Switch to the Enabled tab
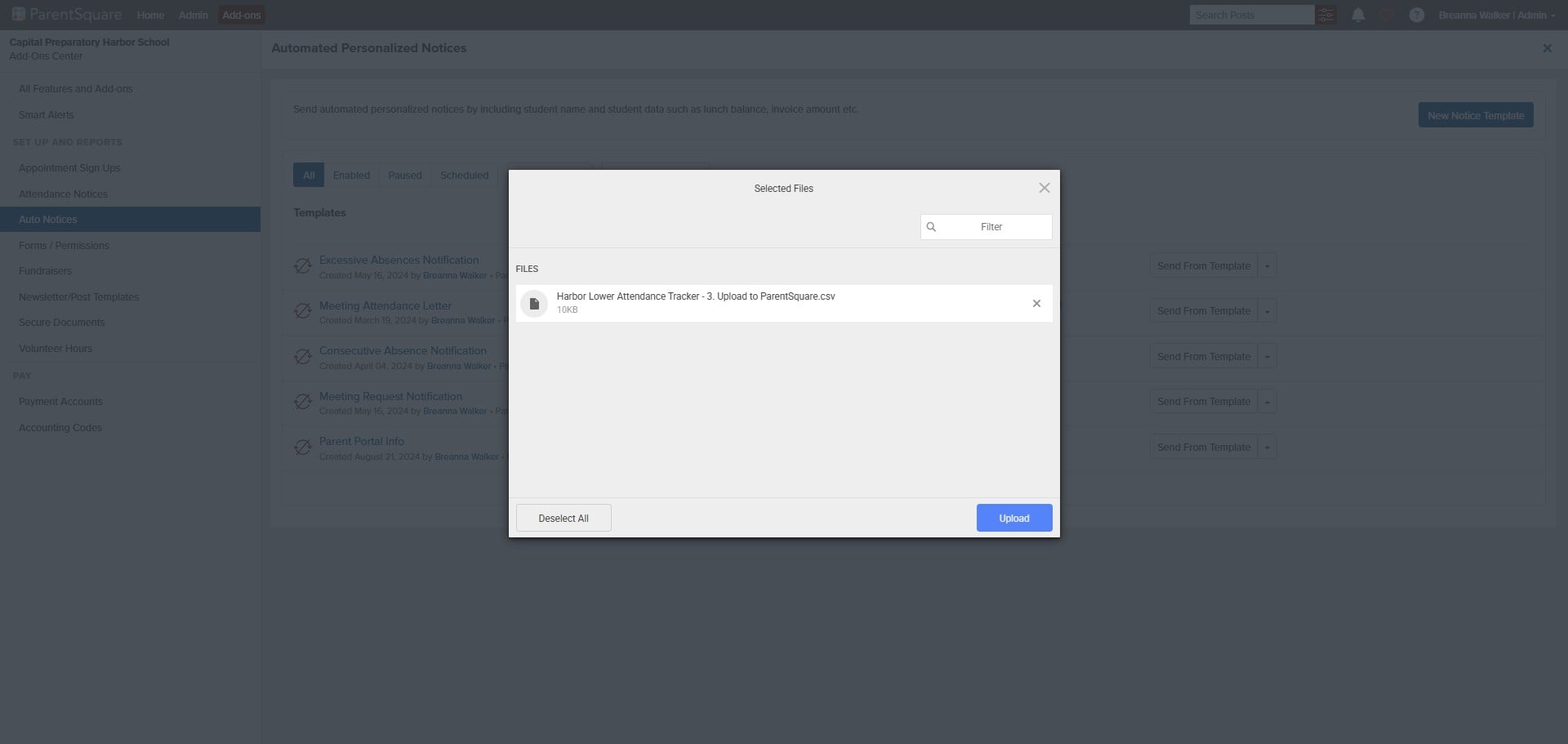 tap(351, 175)
